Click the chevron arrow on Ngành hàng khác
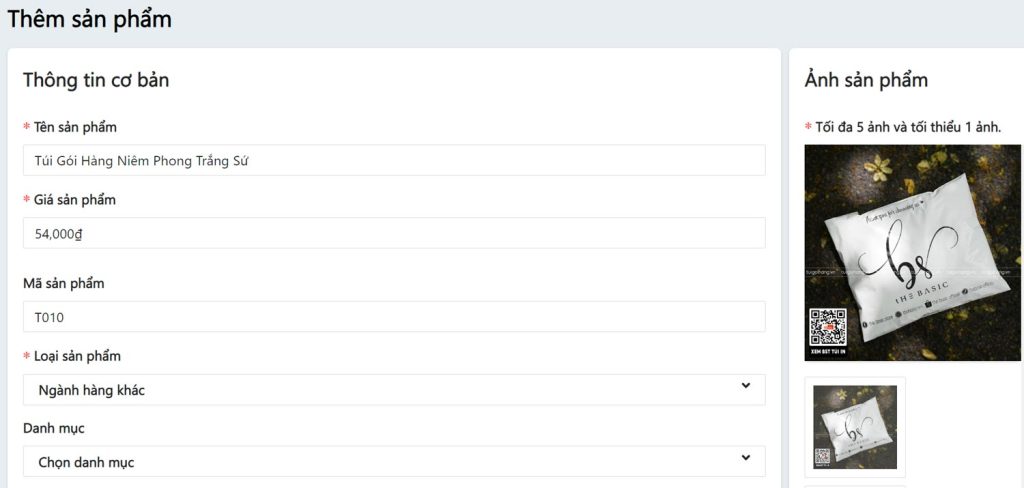Viewport: 1024px width, 488px height. pyautogui.click(x=745, y=386)
